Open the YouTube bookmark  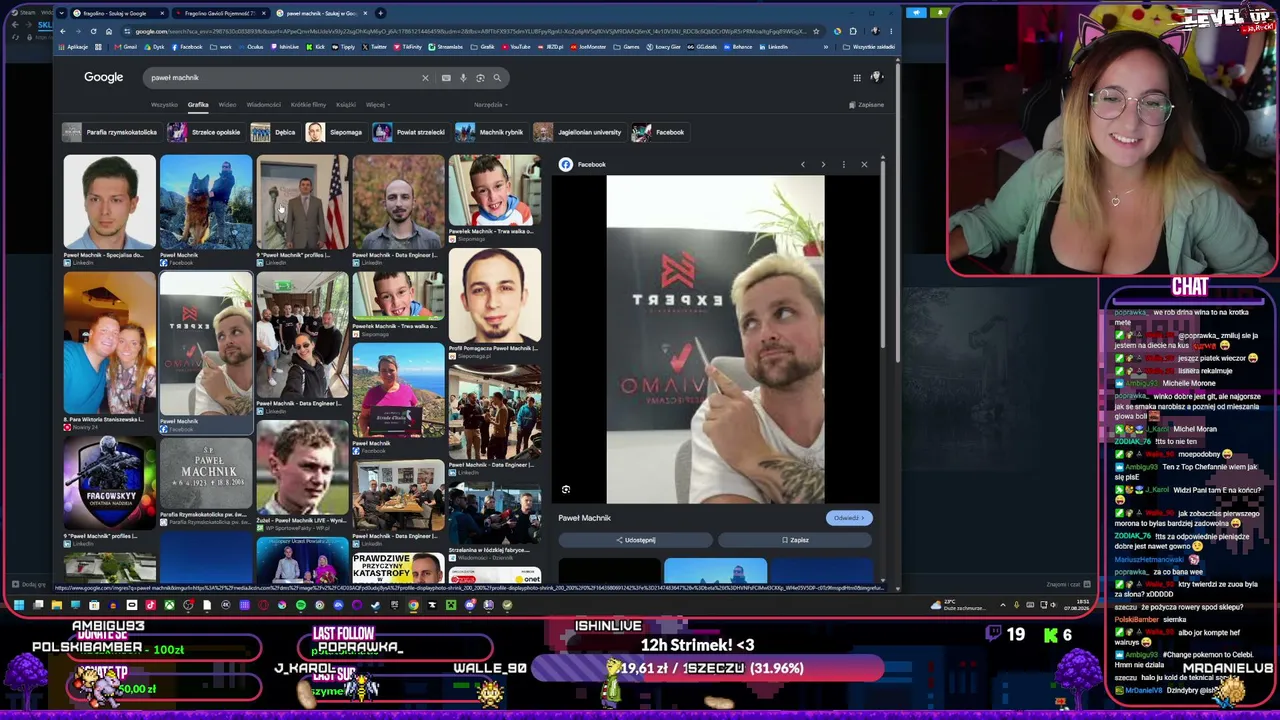(x=518, y=47)
